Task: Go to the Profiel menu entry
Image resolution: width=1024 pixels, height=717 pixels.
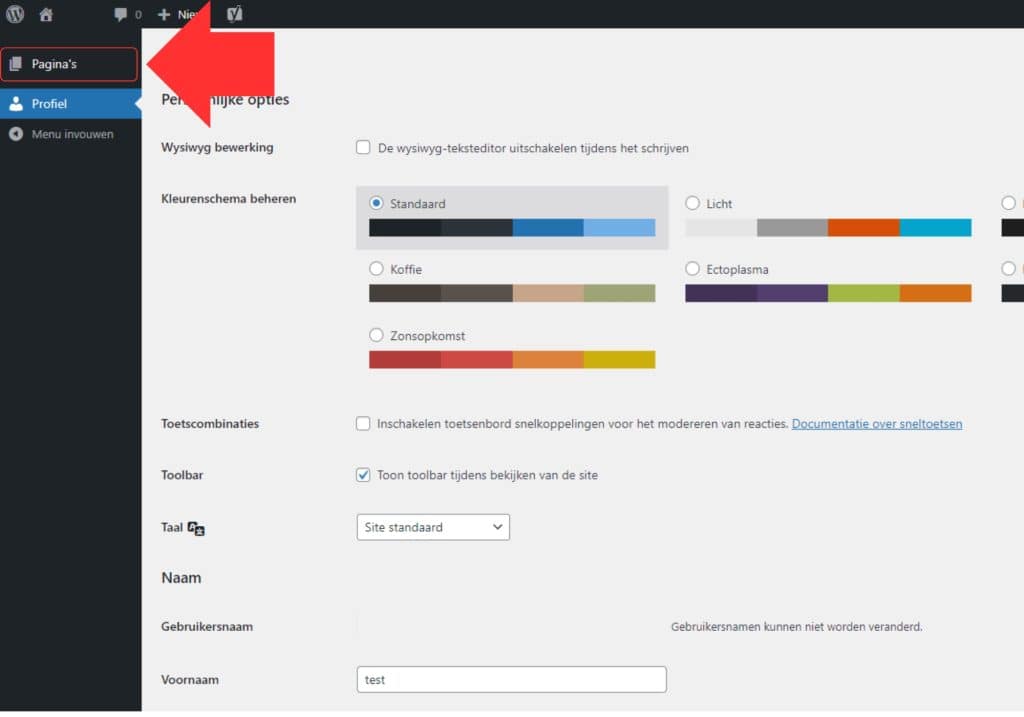Action: pos(50,102)
